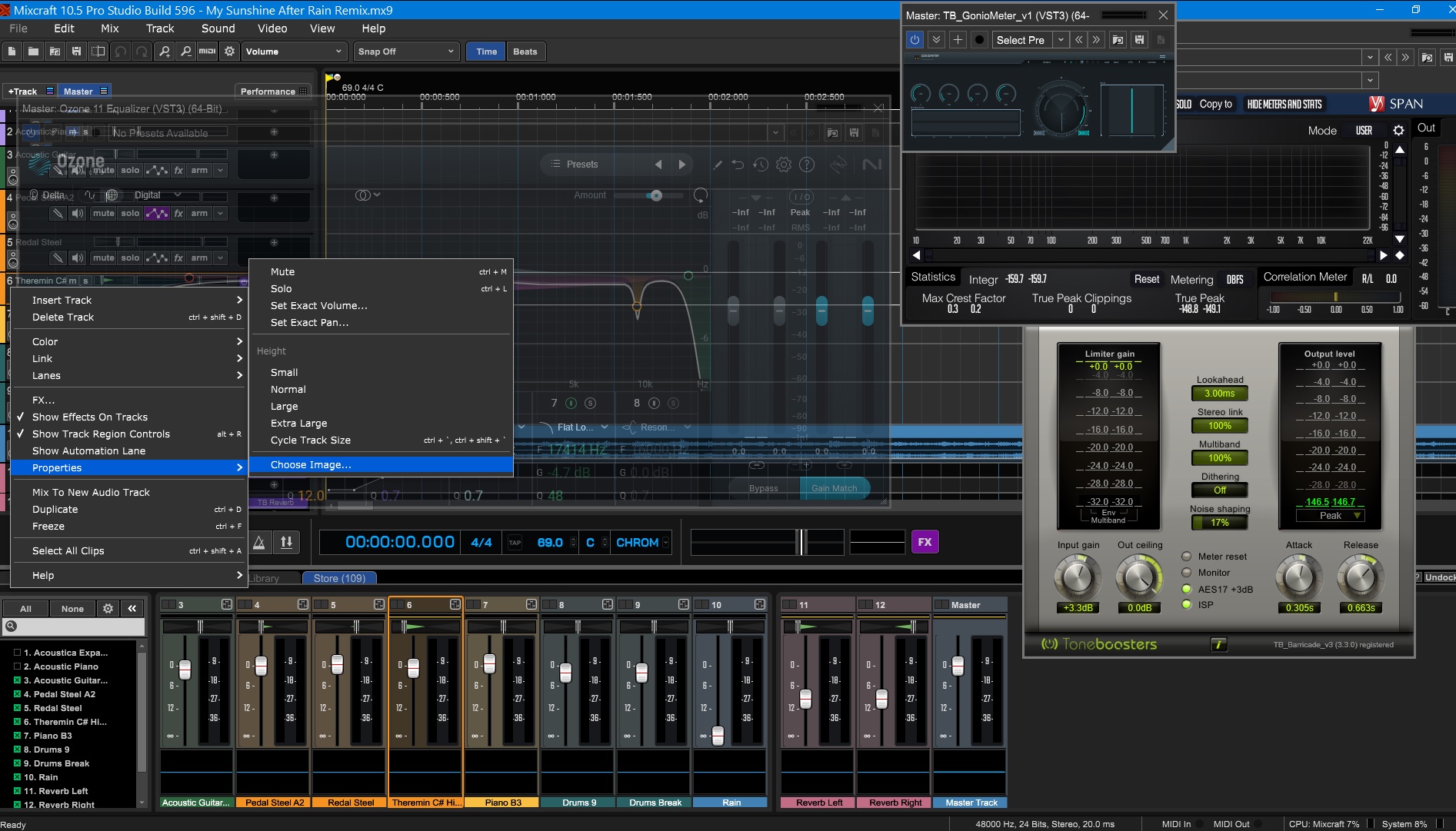Uncheck Drums 9 in mixer track list
This screenshot has height=831, width=1456.
tap(17, 750)
